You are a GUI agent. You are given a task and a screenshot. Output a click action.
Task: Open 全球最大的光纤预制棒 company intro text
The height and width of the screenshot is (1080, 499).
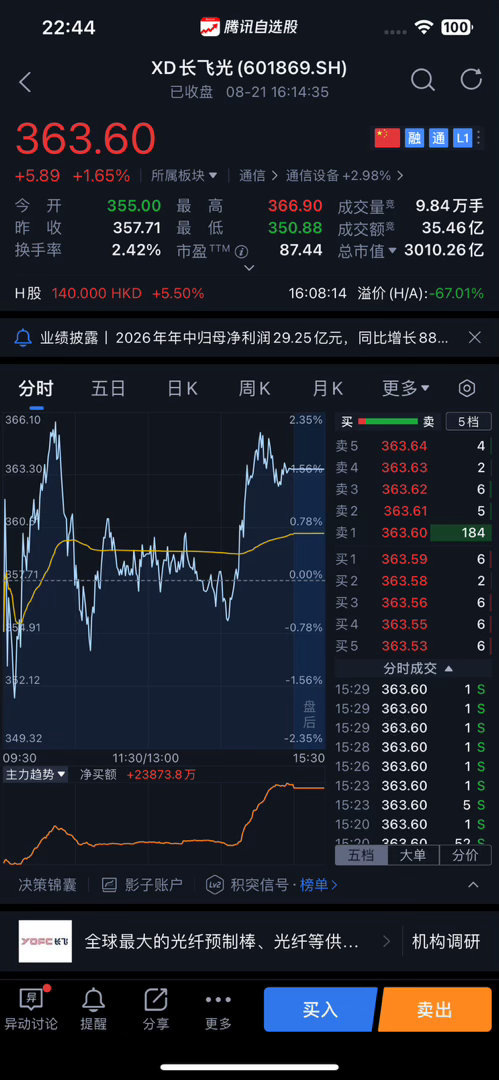coord(221,942)
